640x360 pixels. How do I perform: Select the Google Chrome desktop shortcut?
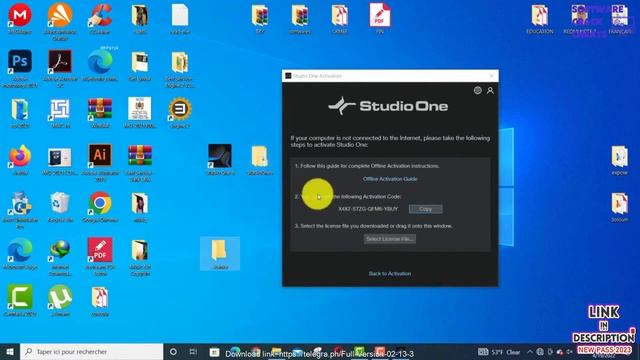point(100,207)
